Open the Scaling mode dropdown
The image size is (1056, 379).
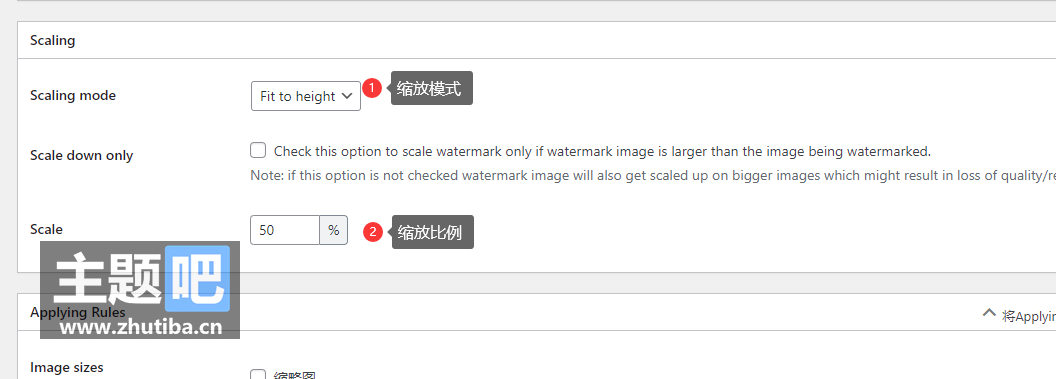[306, 96]
